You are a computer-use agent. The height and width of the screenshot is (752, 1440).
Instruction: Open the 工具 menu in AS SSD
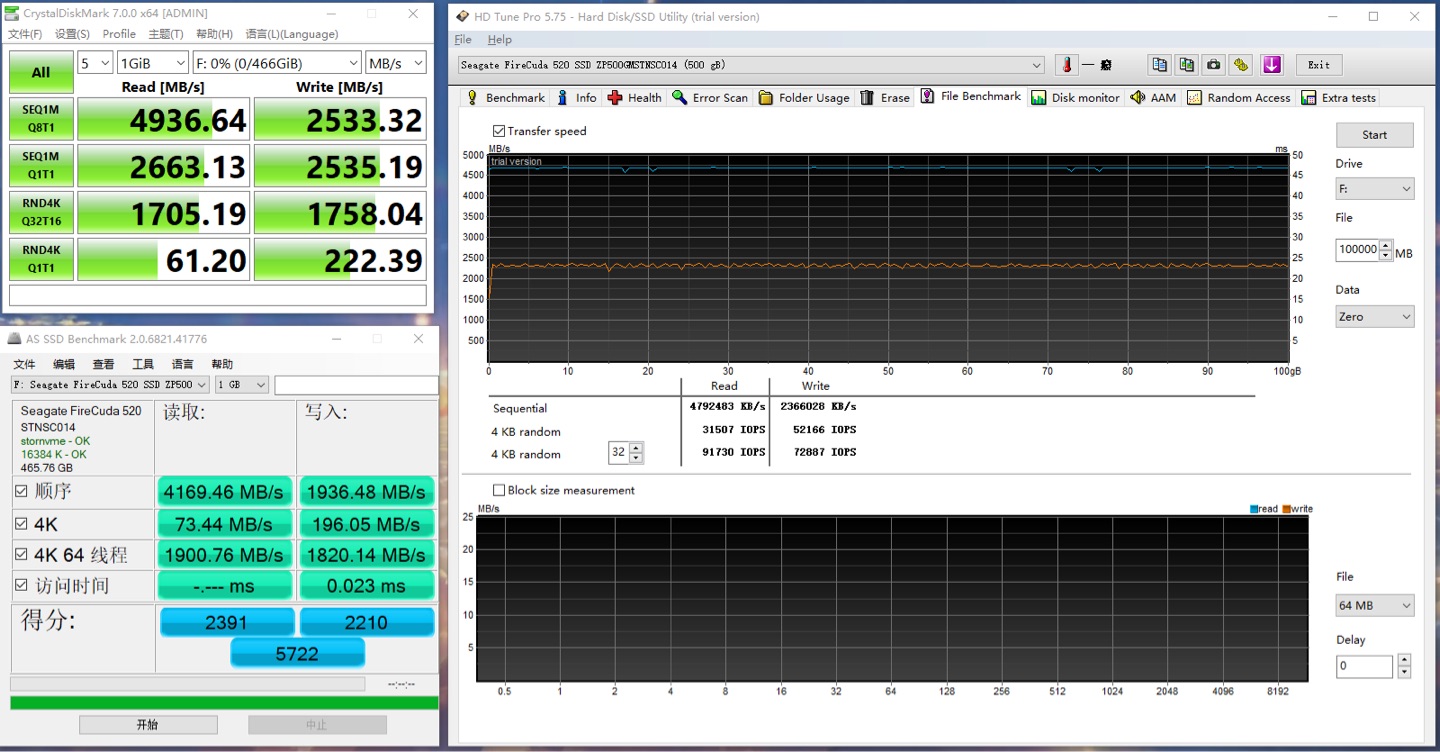click(143, 364)
